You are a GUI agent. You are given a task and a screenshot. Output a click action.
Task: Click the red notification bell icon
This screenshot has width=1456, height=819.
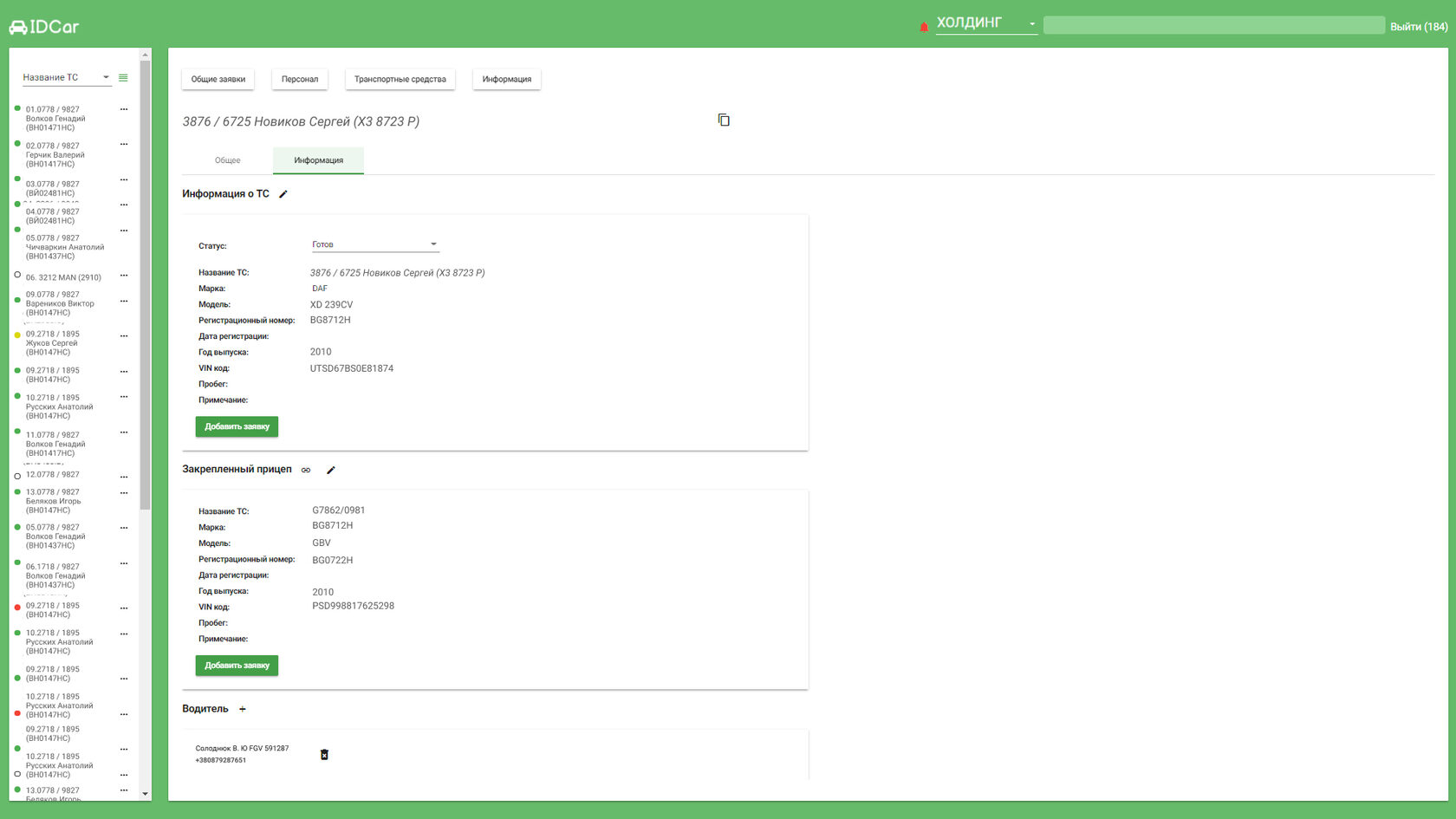click(x=924, y=27)
